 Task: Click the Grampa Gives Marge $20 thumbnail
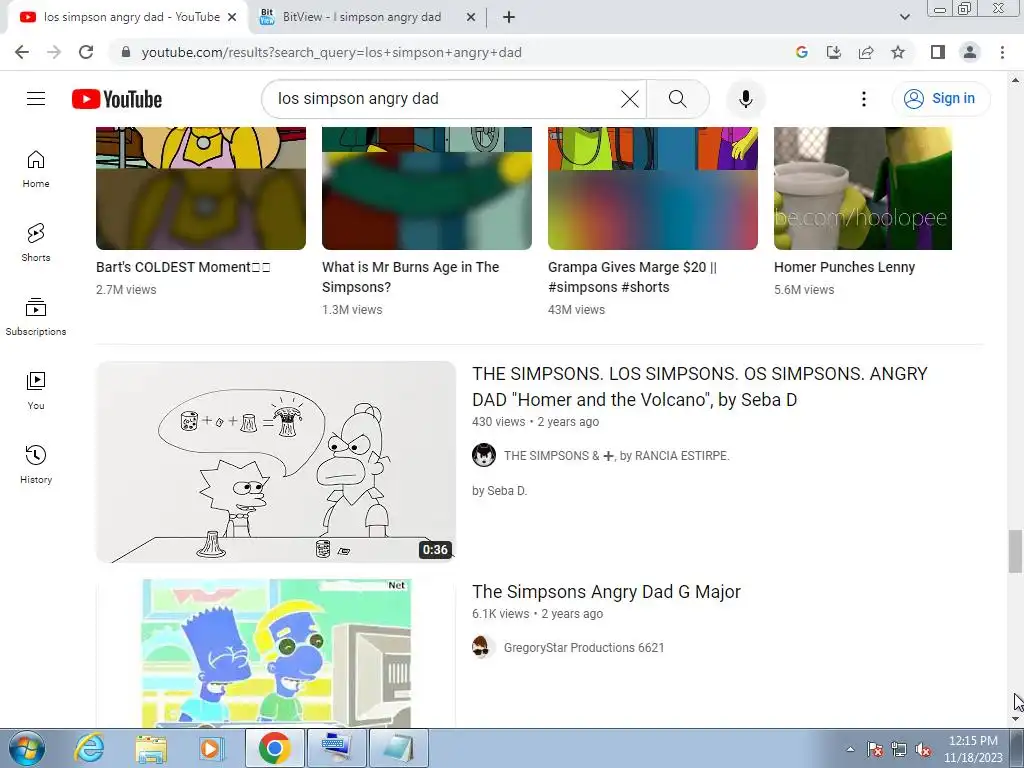[x=652, y=188]
